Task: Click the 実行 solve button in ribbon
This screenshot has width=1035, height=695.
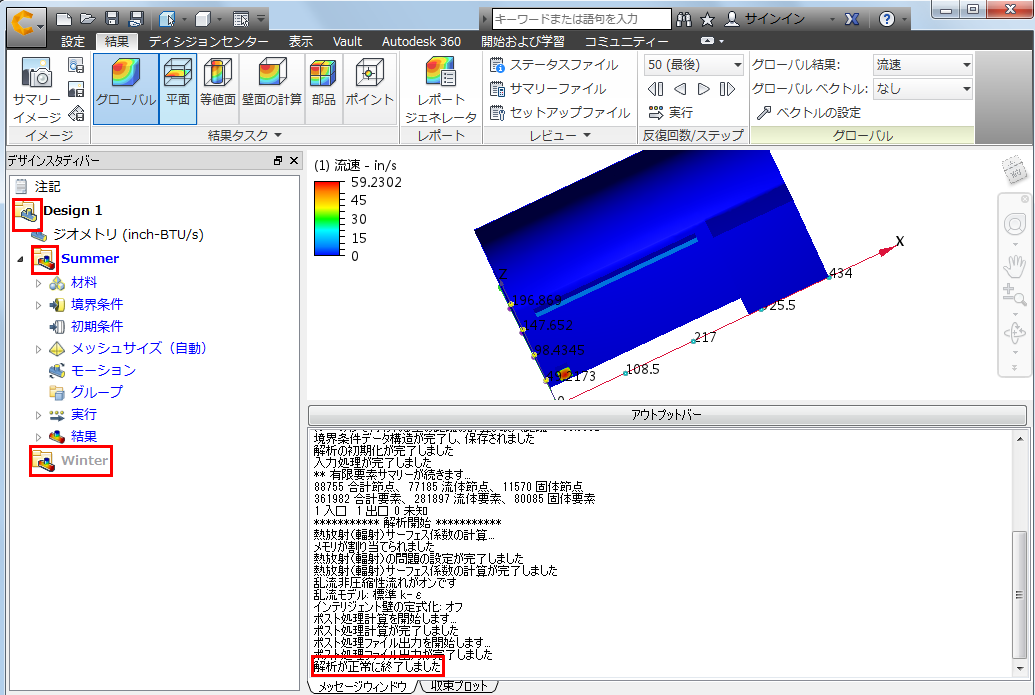Action: click(671, 113)
